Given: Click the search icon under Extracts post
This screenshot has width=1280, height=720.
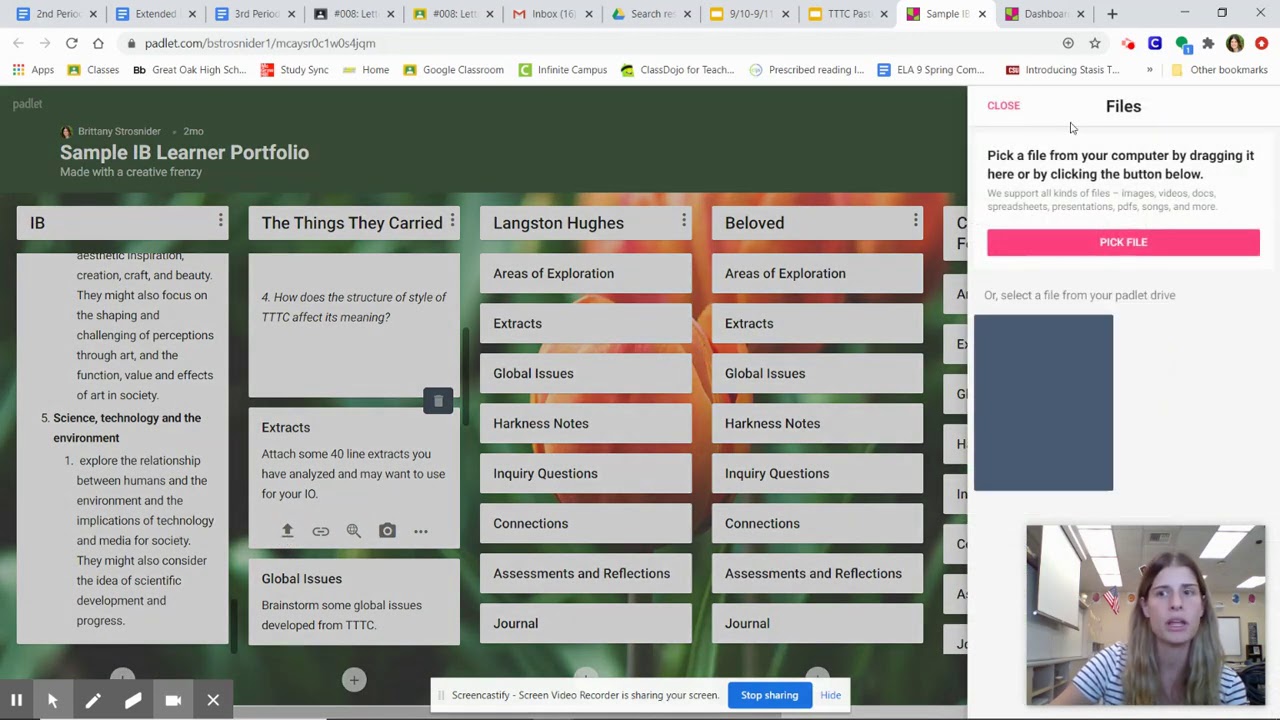Looking at the screenshot, I should point(354,531).
